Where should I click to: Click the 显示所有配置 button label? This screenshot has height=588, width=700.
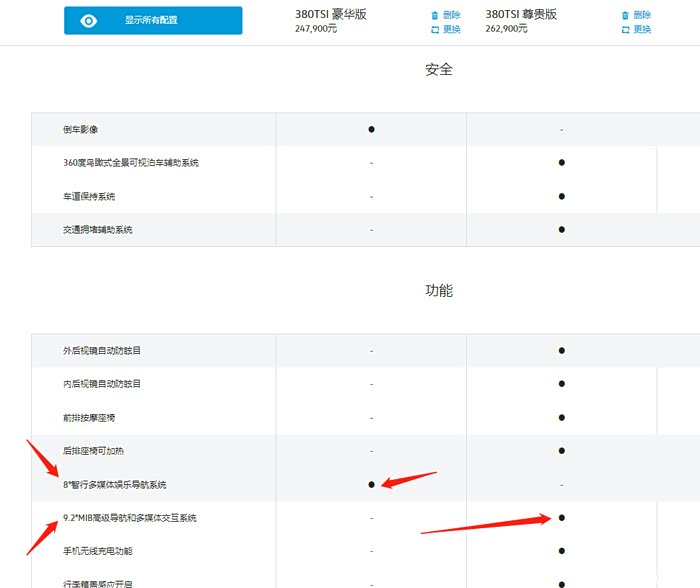click(151, 20)
